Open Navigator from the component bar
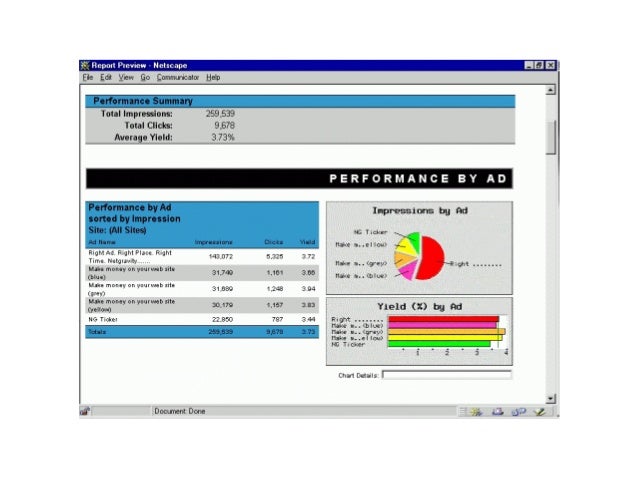The image size is (638, 479). click(476, 412)
